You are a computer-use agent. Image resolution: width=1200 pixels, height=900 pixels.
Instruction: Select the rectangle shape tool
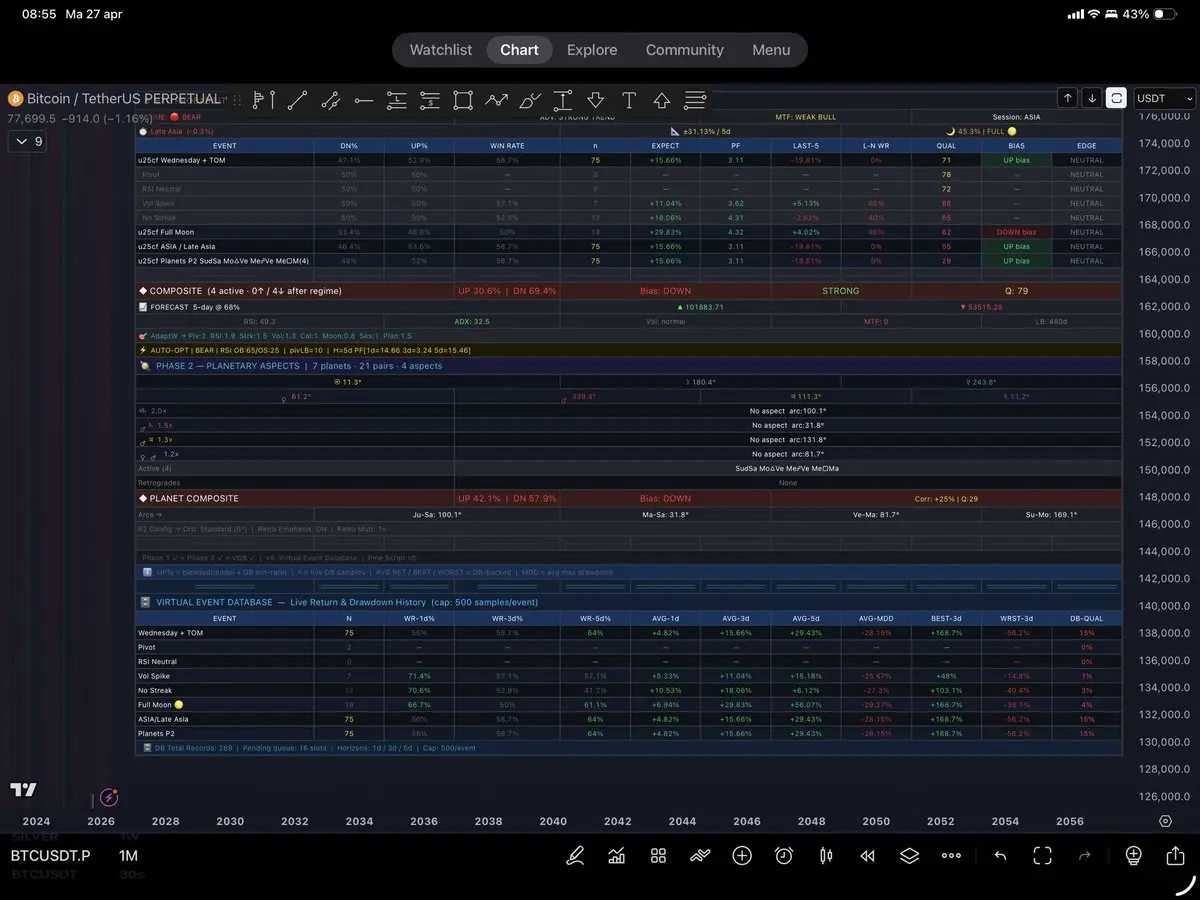462,100
